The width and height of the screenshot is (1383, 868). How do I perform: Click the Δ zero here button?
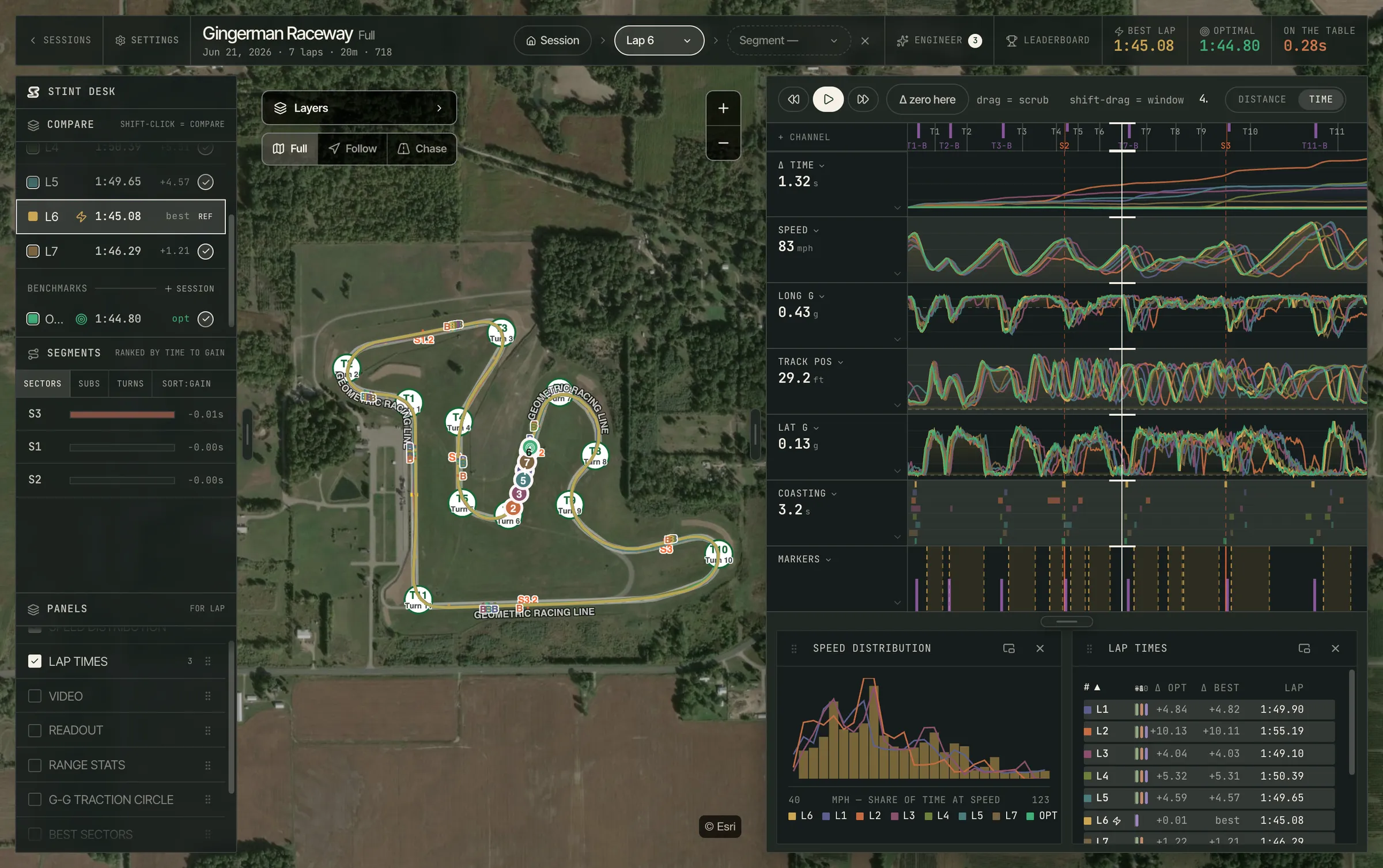927,99
